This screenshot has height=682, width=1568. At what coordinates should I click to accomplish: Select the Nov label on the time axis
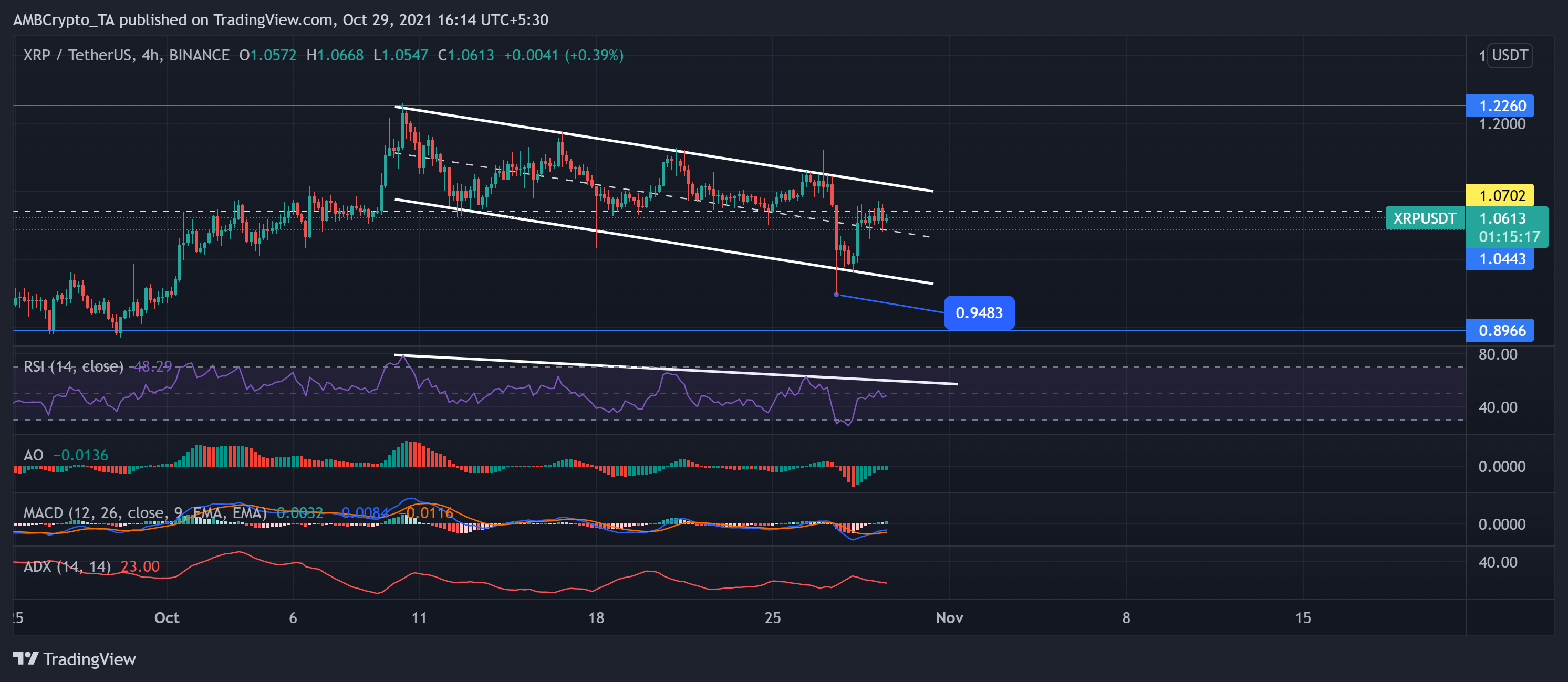950,617
